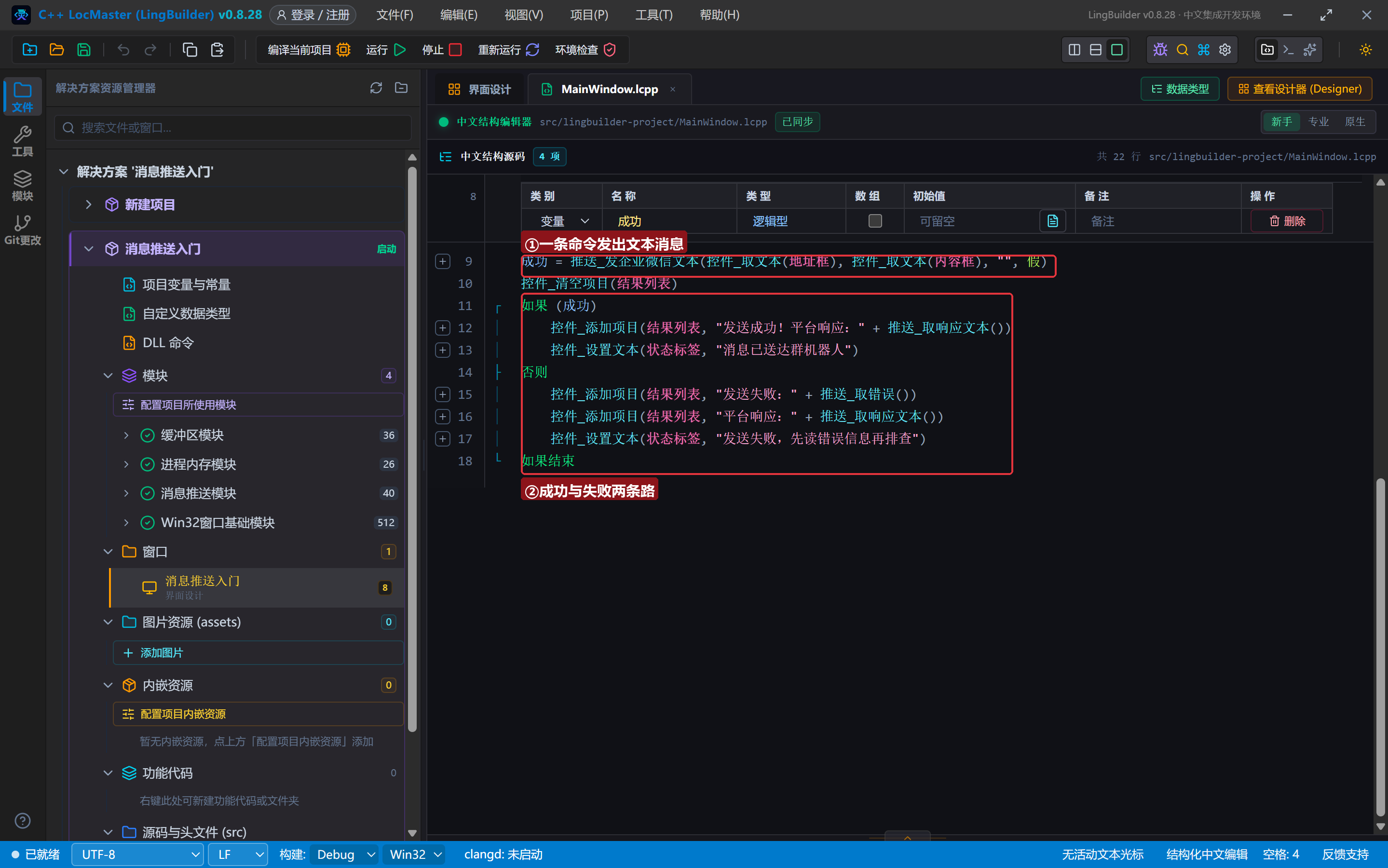
Task: Expand the 缓冲区模块 tree item
Action: pyautogui.click(x=126, y=435)
